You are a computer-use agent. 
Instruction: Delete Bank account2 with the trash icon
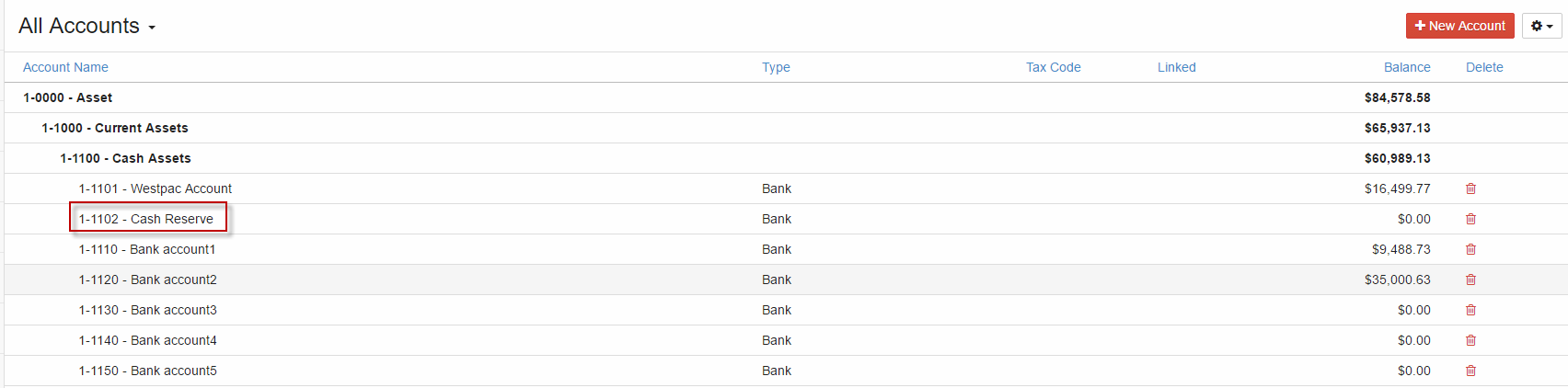coord(1470,280)
